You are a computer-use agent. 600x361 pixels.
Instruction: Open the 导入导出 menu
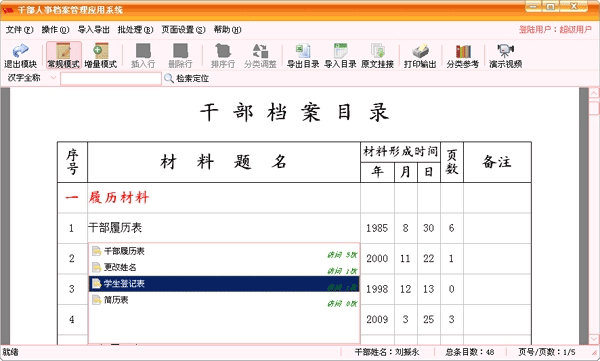[x=93, y=29]
